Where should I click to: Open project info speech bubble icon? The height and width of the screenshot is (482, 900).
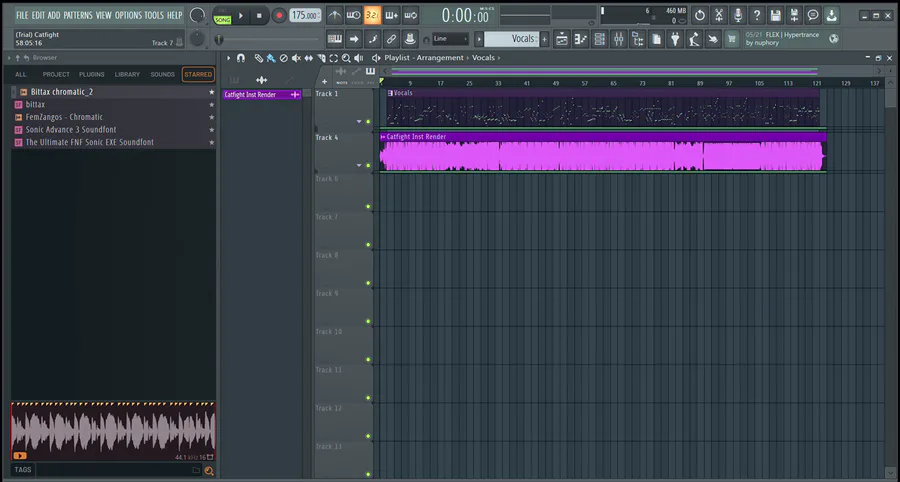[813, 15]
